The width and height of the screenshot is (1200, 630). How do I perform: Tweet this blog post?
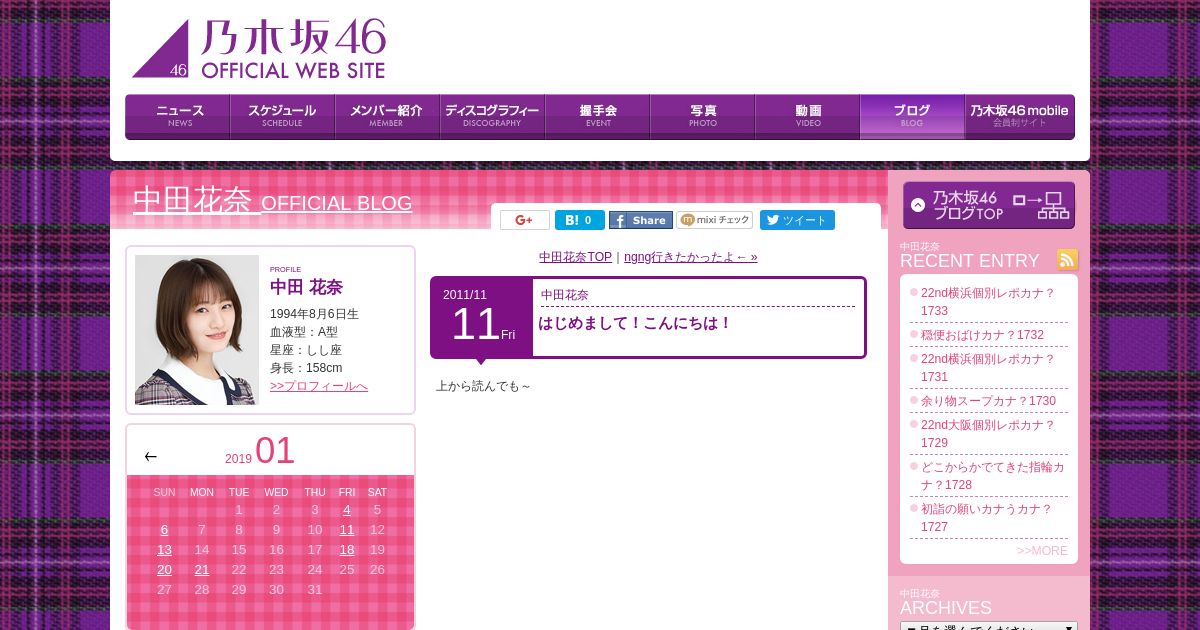click(x=797, y=220)
